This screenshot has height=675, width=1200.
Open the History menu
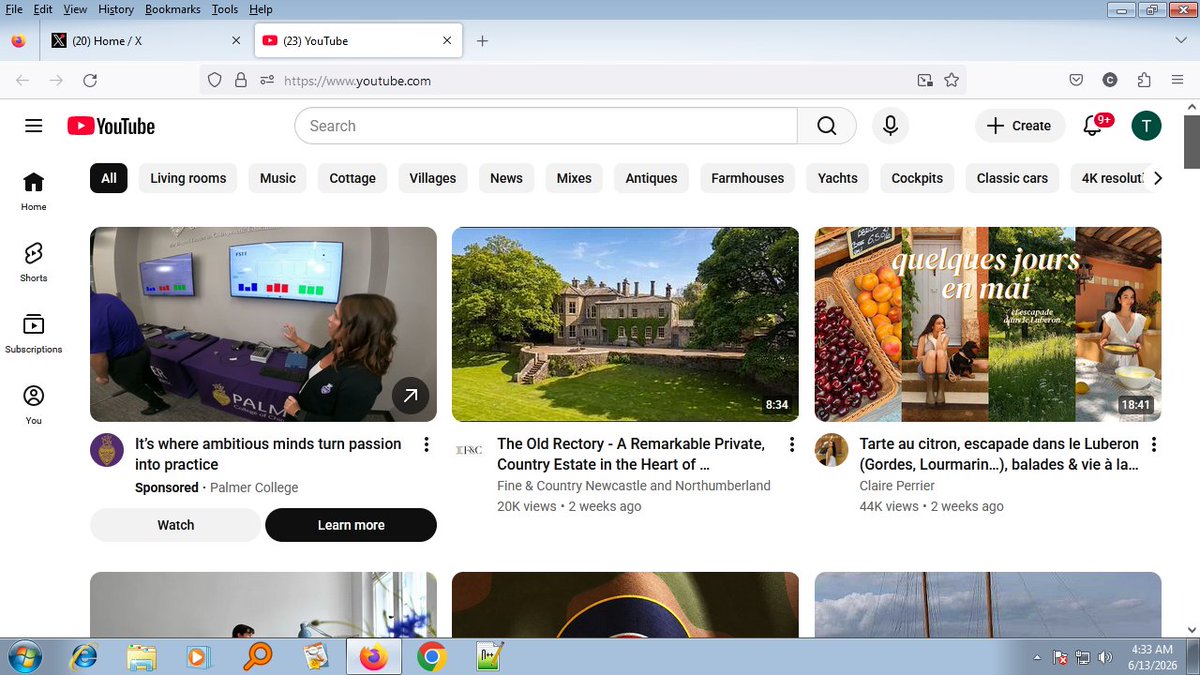116,9
